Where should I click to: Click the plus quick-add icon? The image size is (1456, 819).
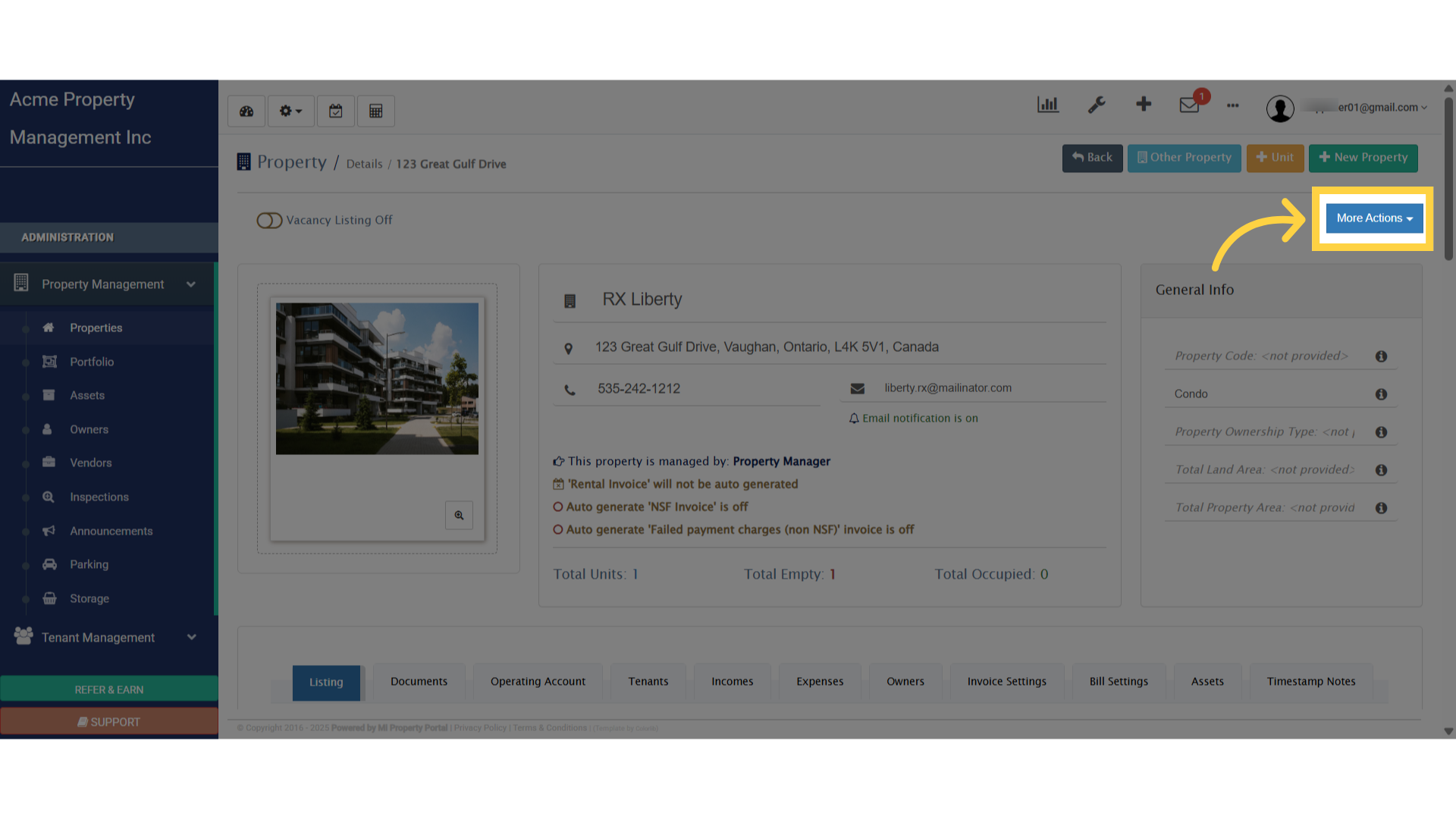click(x=1144, y=105)
